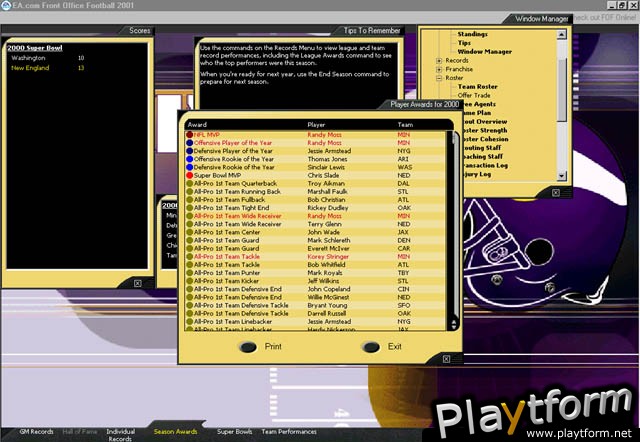Open the GM Records tab
Screen dimensions: 640x442
[36, 431]
